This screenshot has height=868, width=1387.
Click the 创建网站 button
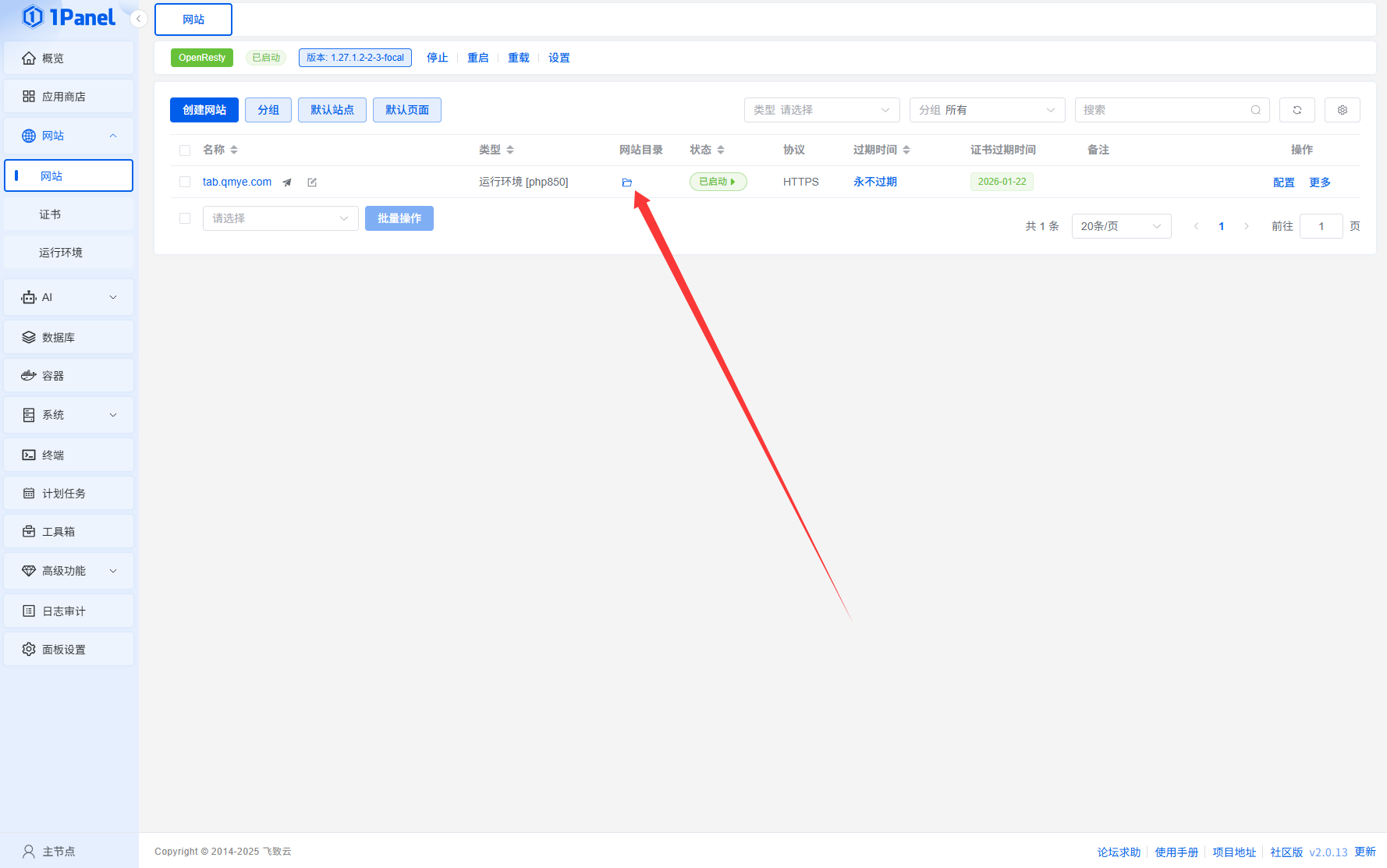[204, 110]
